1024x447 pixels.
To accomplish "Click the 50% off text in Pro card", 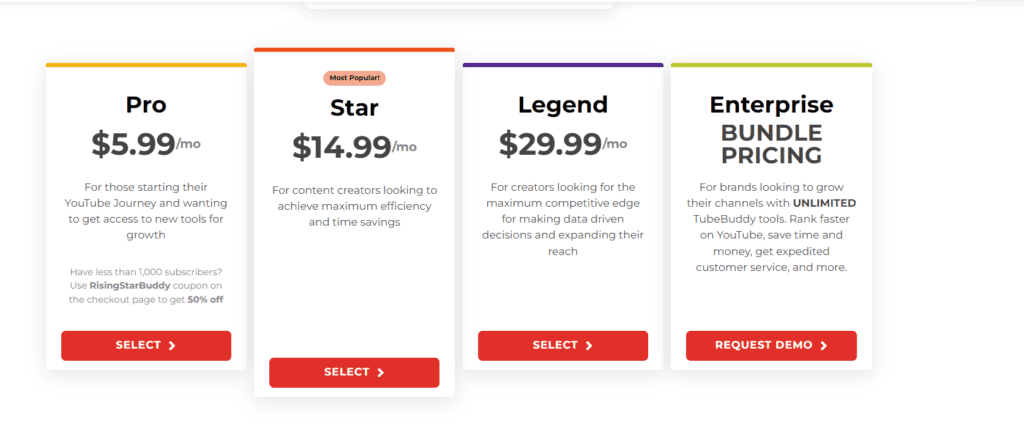I will [205, 299].
